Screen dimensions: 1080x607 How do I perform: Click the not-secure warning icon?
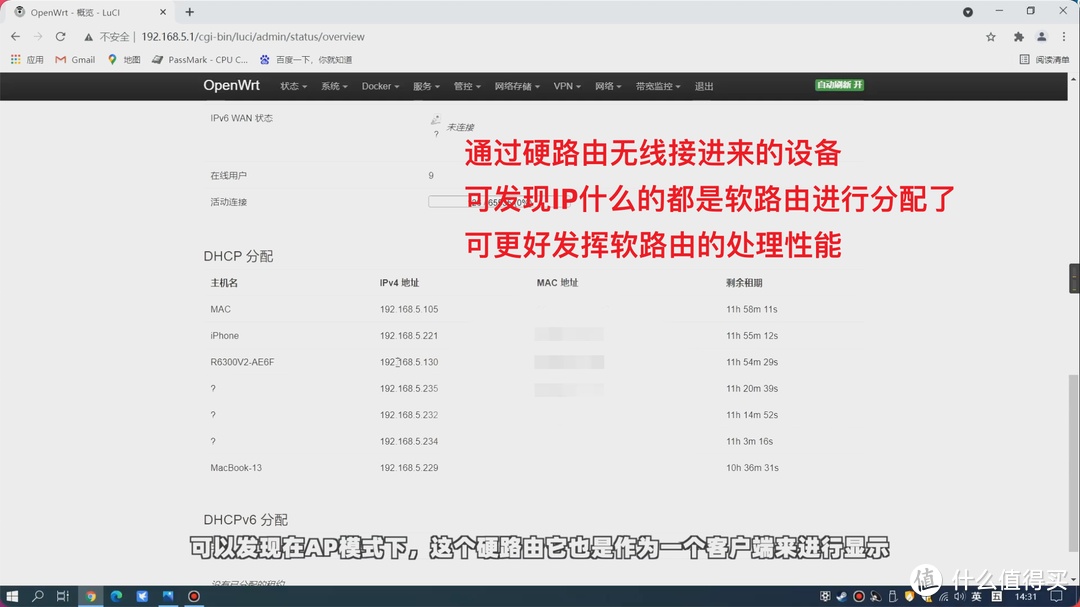[88, 37]
